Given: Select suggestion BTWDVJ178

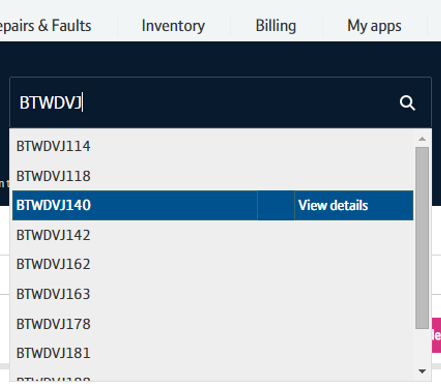Looking at the screenshot, I should 213,324.
